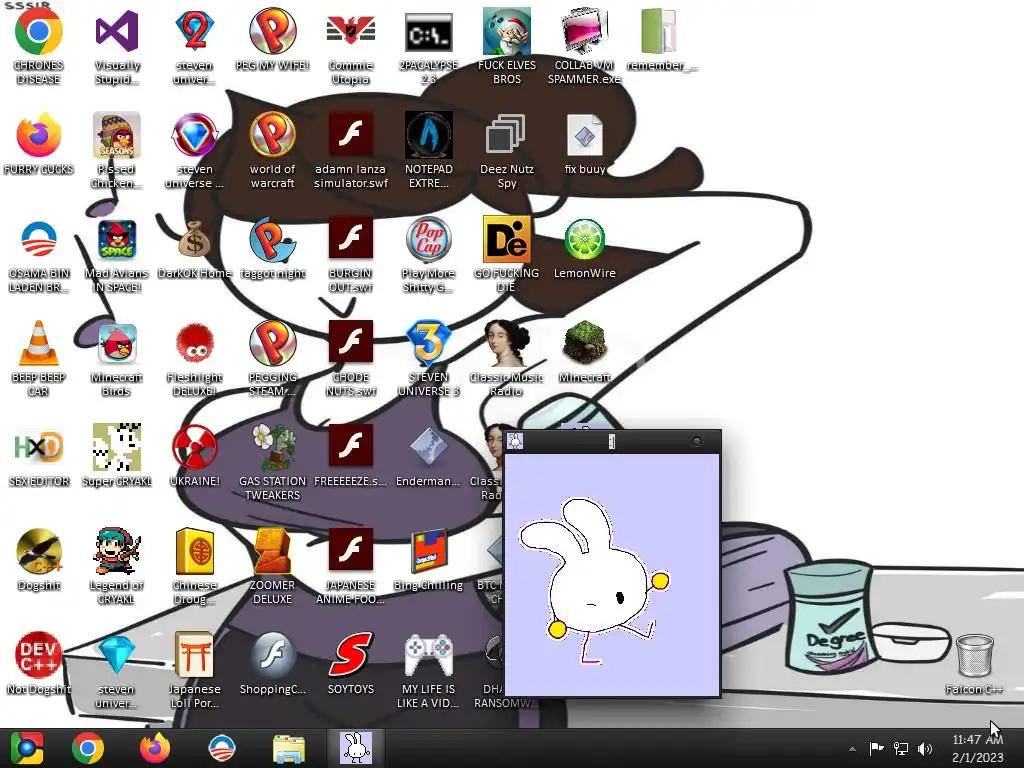Viewport: 1024px width, 768px height.
Task: Open the BURGIN OUT.swf flash file
Action: pyautogui.click(x=351, y=239)
